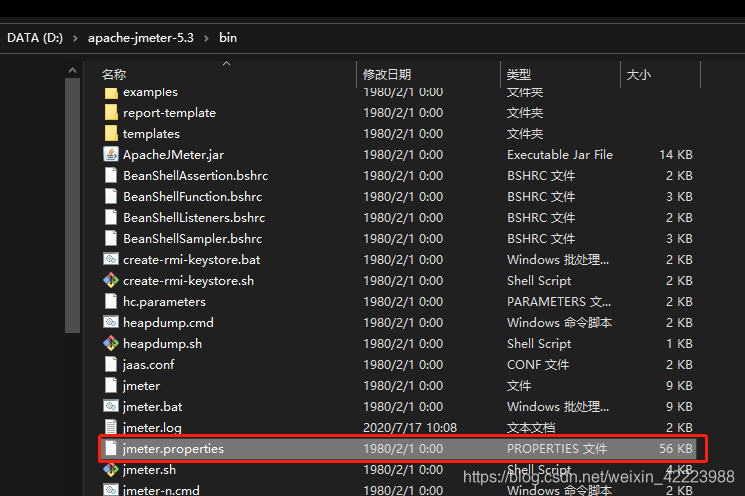Sort by the 名称 column header
Image resolution: width=745 pixels, height=496 pixels.
pyautogui.click(x=114, y=75)
